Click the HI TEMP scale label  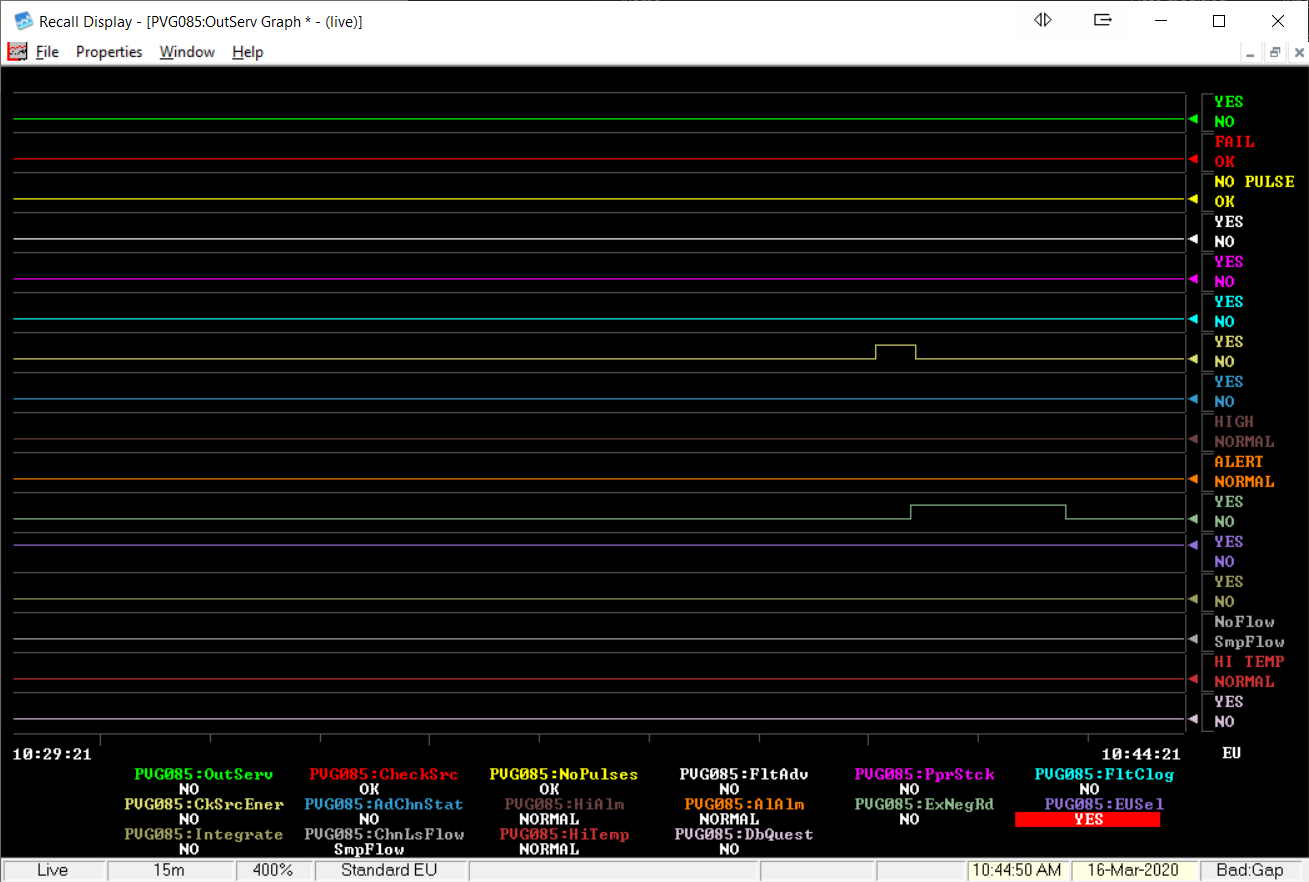coord(1249,662)
